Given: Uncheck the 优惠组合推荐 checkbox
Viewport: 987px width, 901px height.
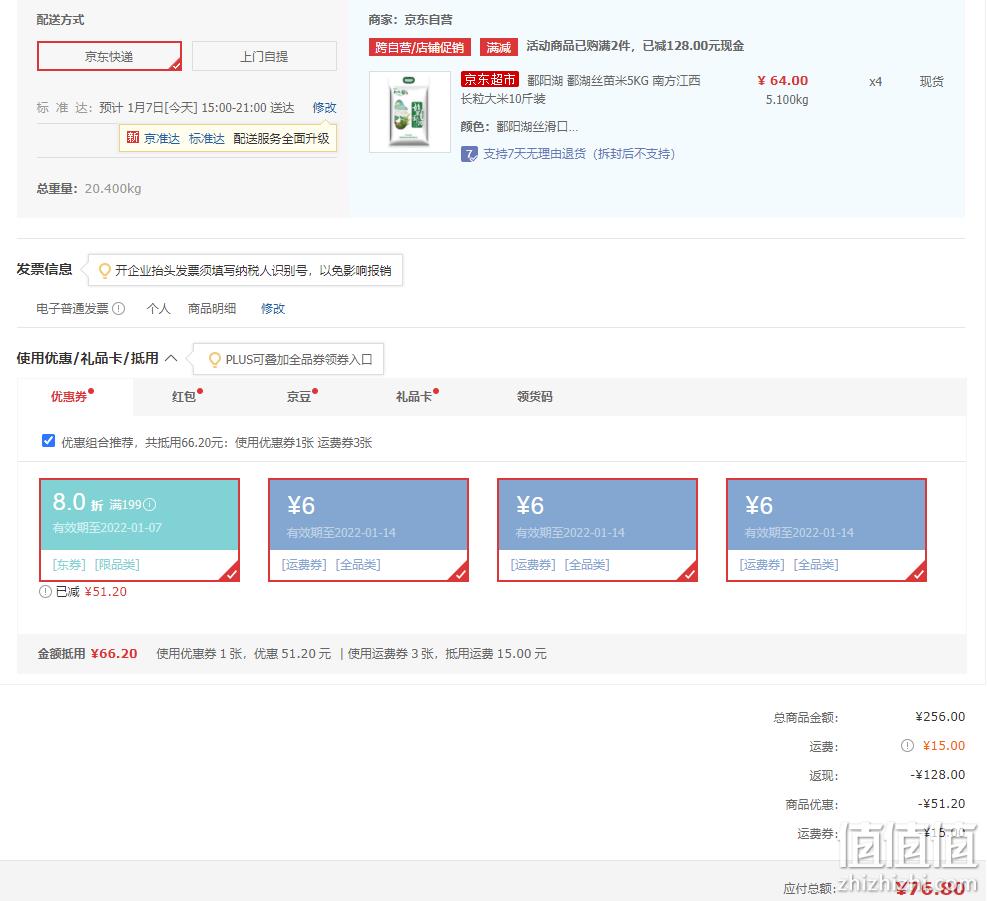Looking at the screenshot, I should pos(48,441).
